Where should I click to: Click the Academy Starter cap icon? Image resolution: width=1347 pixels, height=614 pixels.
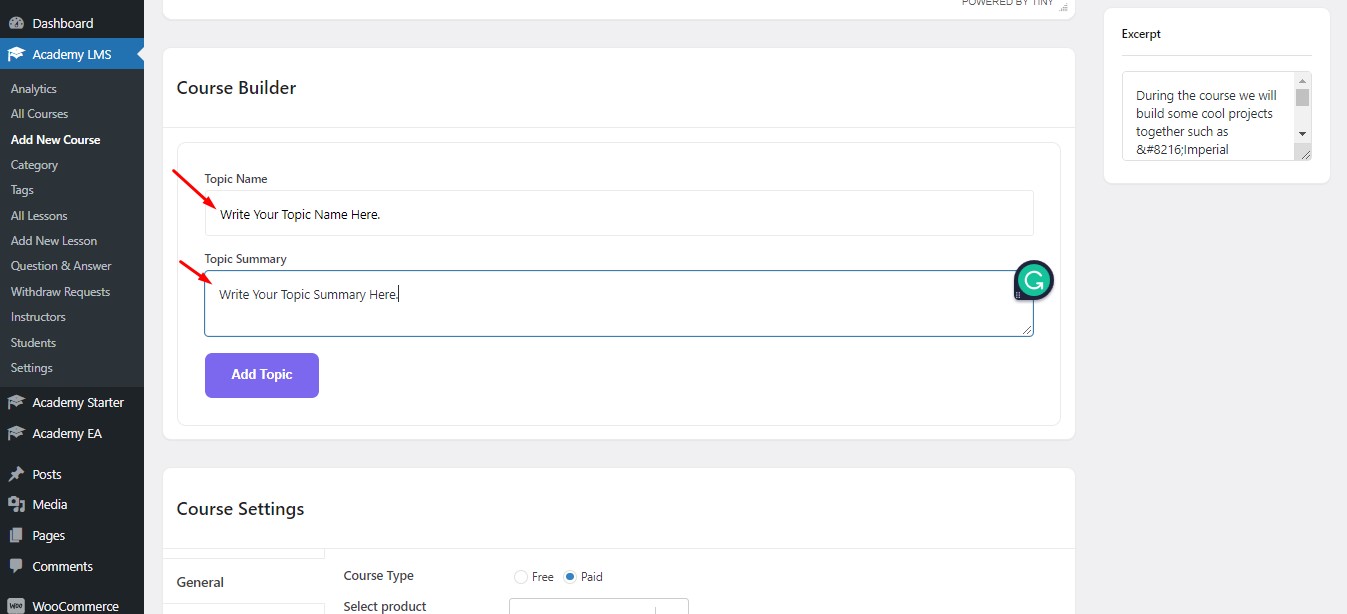point(15,403)
